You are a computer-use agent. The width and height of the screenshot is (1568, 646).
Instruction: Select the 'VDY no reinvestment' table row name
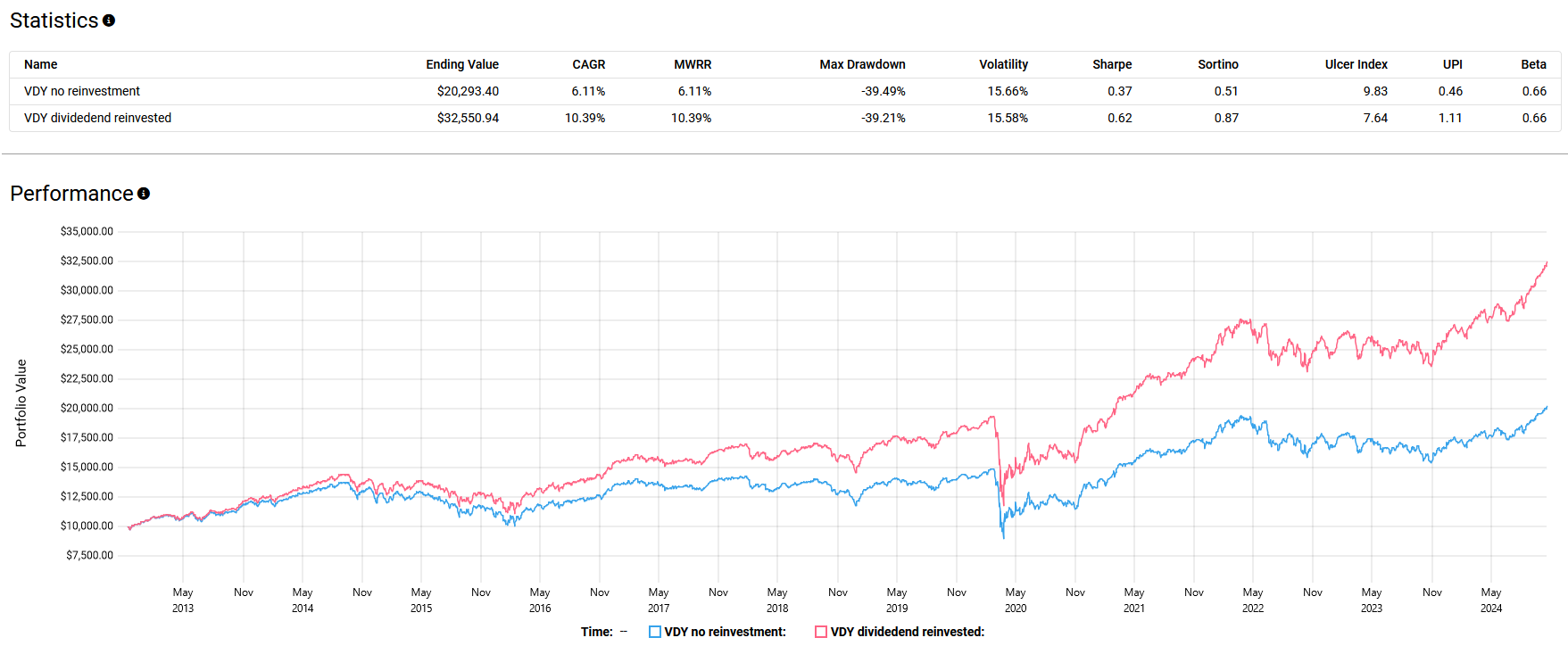pyautogui.click(x=82, y=91)
